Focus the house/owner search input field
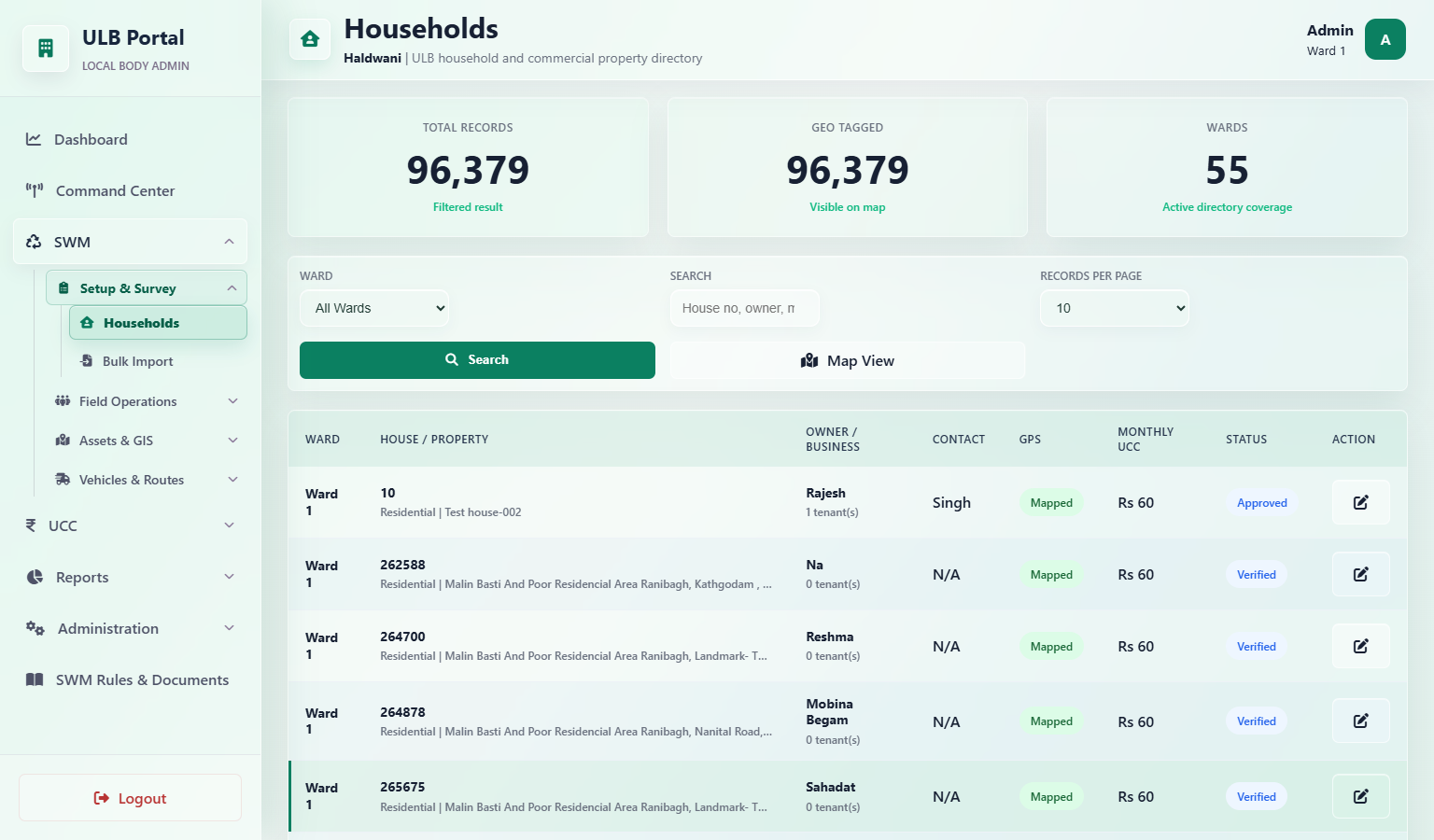 [744, 308]
